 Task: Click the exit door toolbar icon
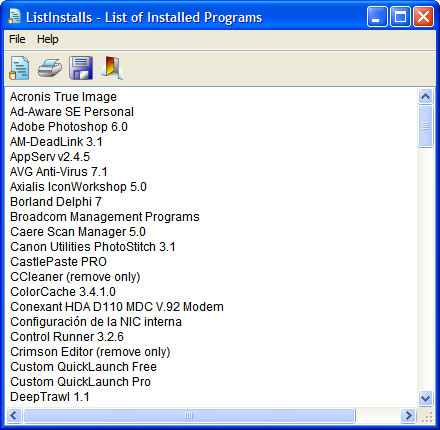(x=112, y=68)
